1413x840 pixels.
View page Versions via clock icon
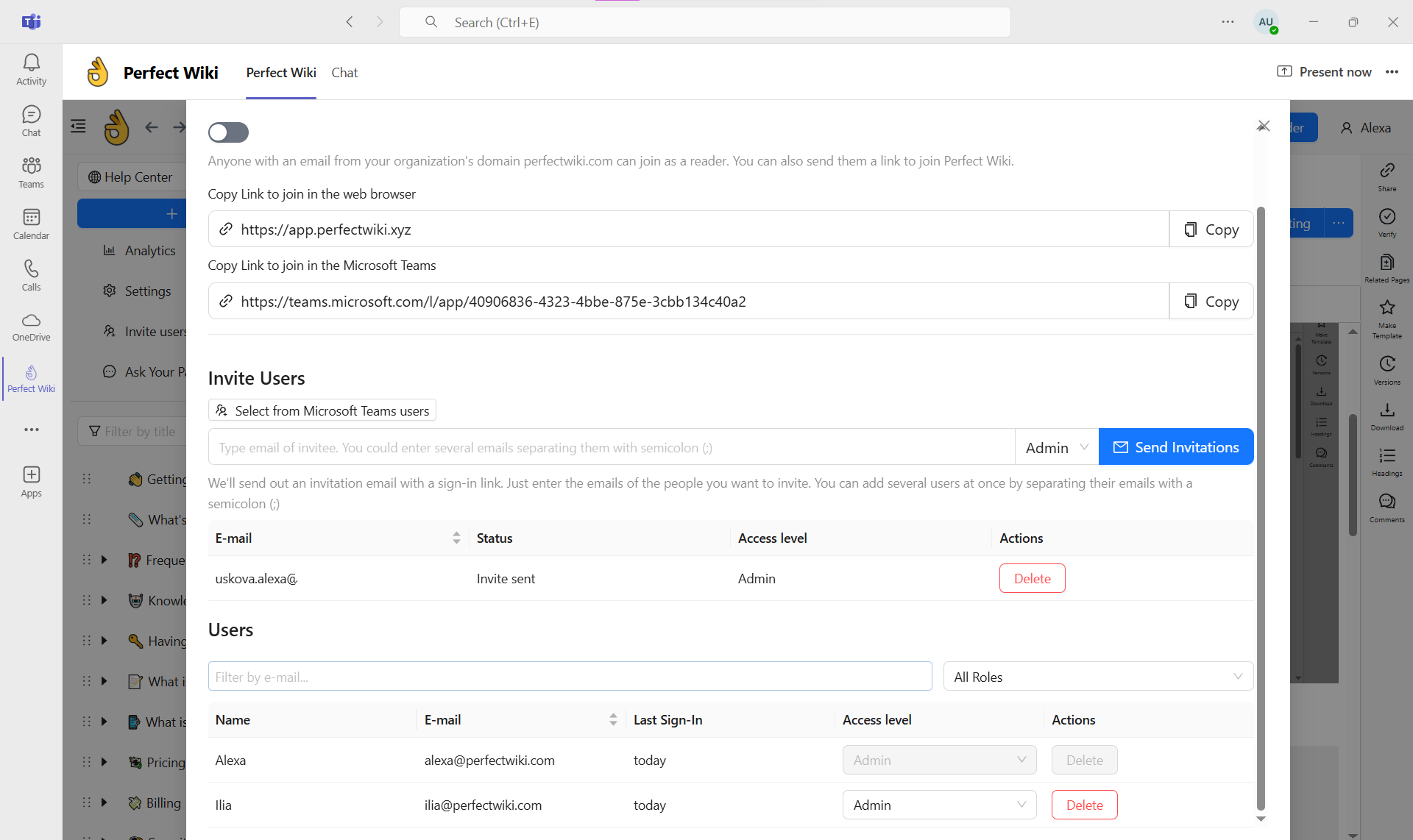click(1387, 365)
